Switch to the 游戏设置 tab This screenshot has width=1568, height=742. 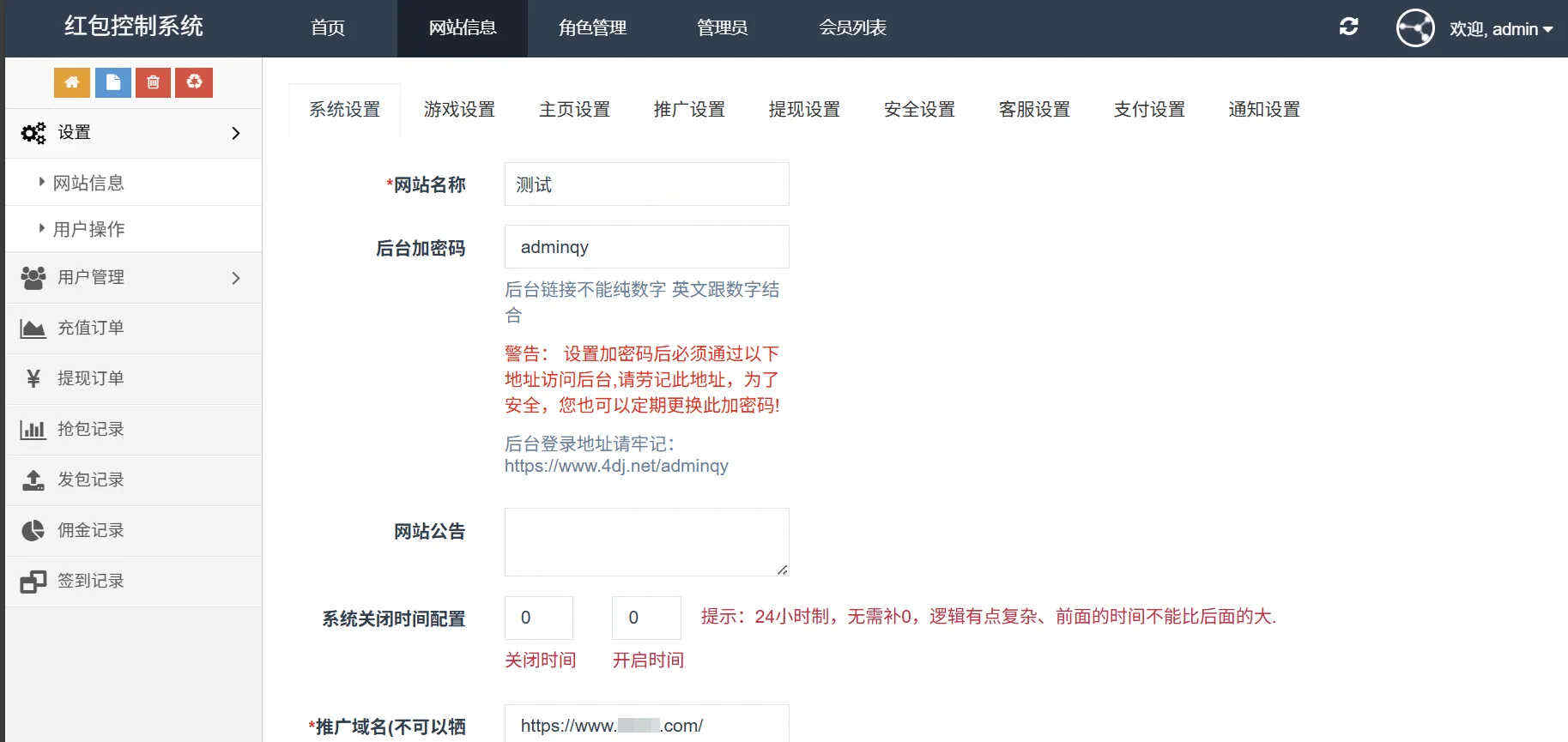pos(459,110)
